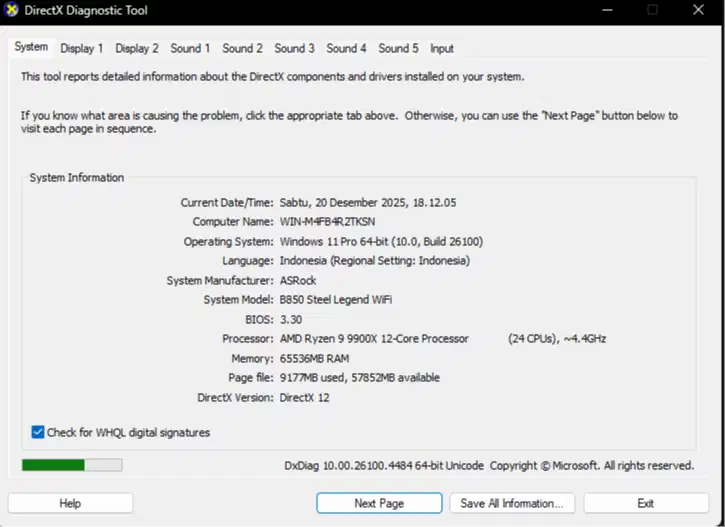
Task: Click the System Information group label
Action: coord(77,178)
